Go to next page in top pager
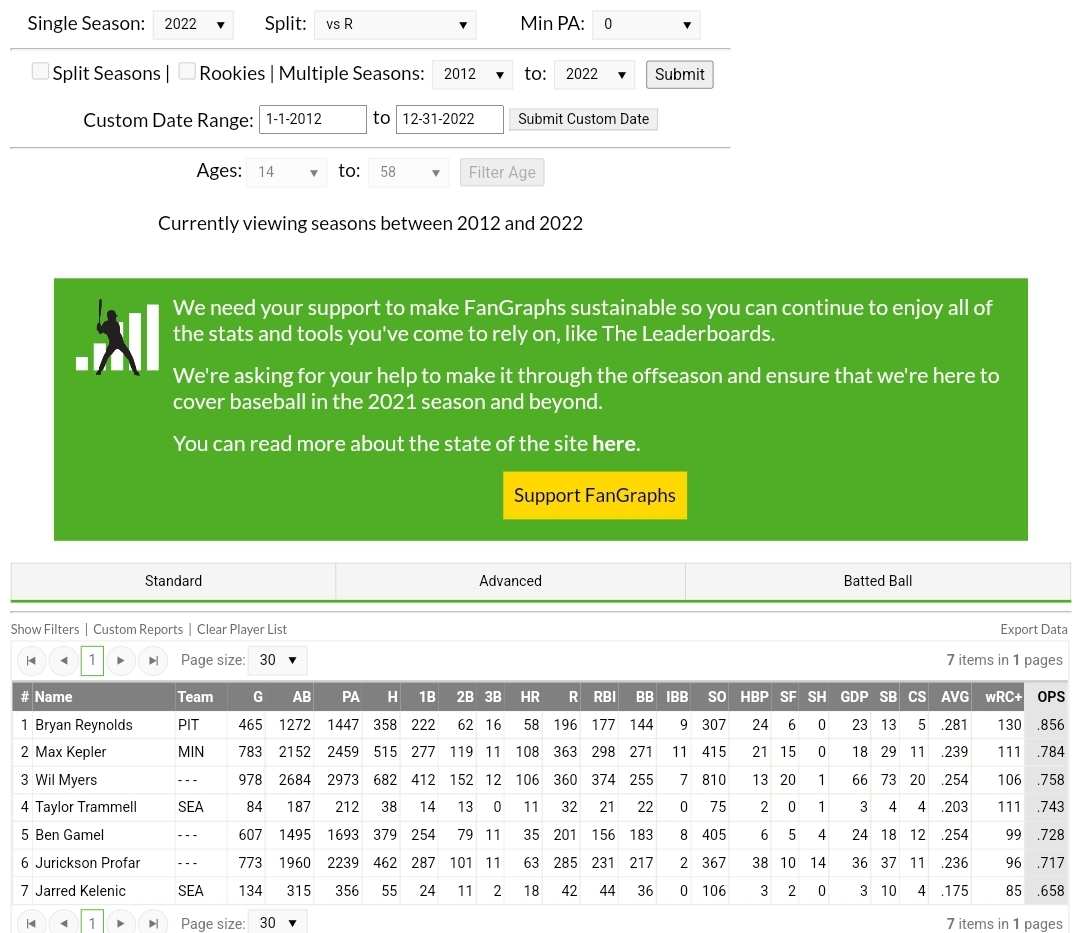Screen dimensions: 1079x933 [x=120, y=661]
